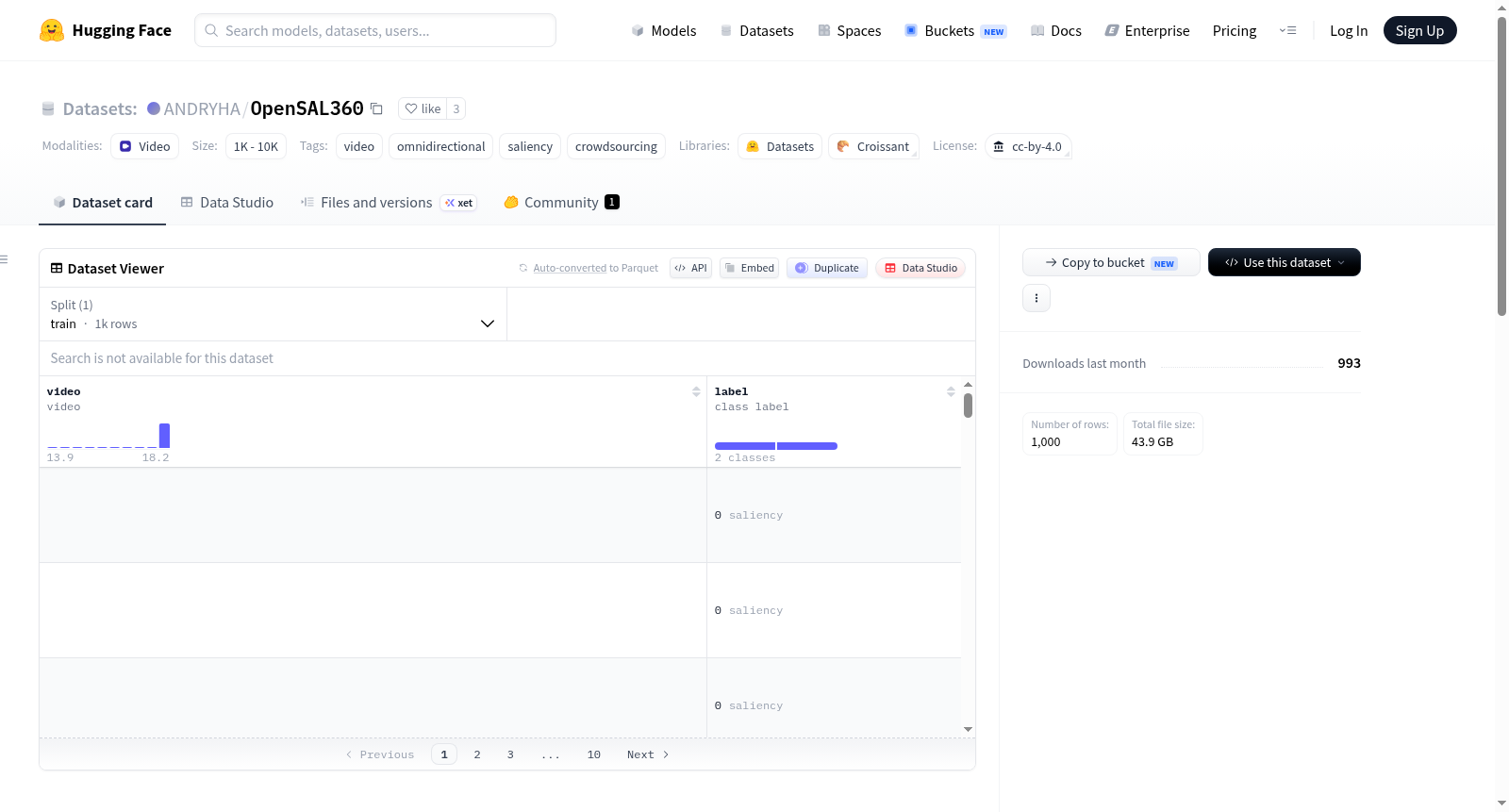Click the Previous page button

(380, 754)
